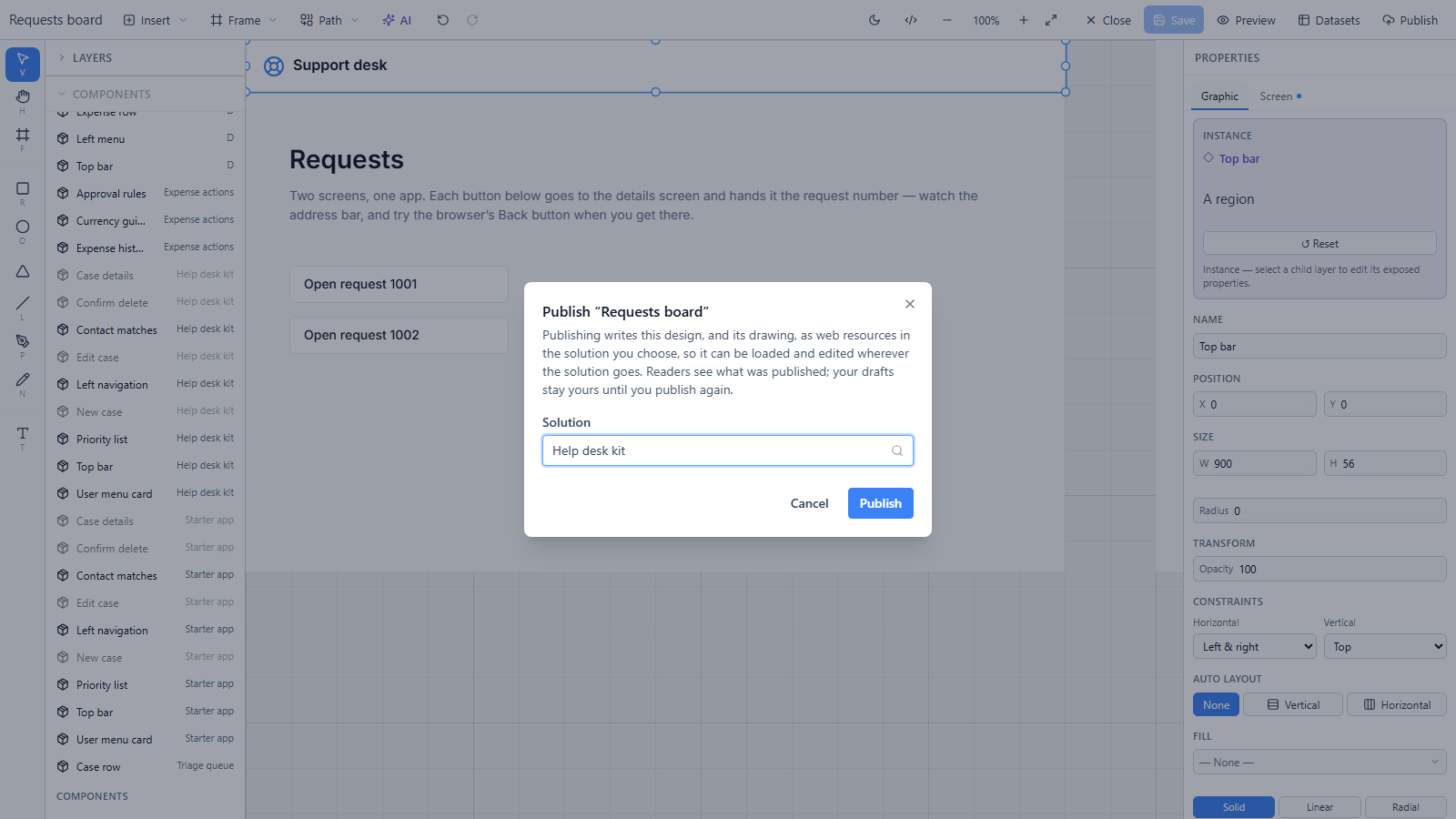The image size is (1456, 819).
Task: Click the Case row component icon
Action: click(x=63, y=766)
